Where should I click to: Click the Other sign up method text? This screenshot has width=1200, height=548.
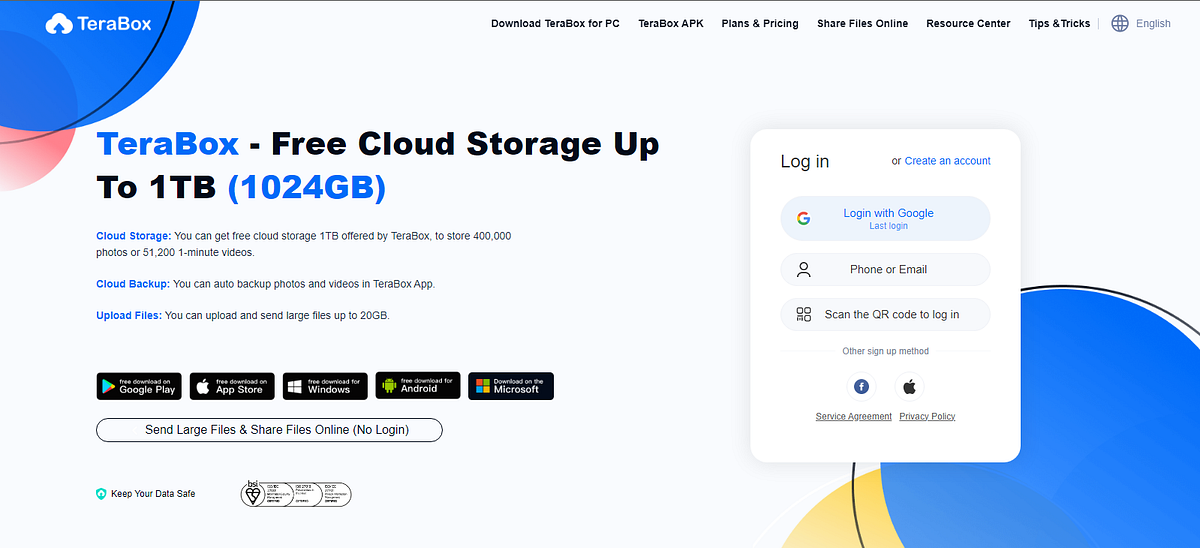coord(885,351)
